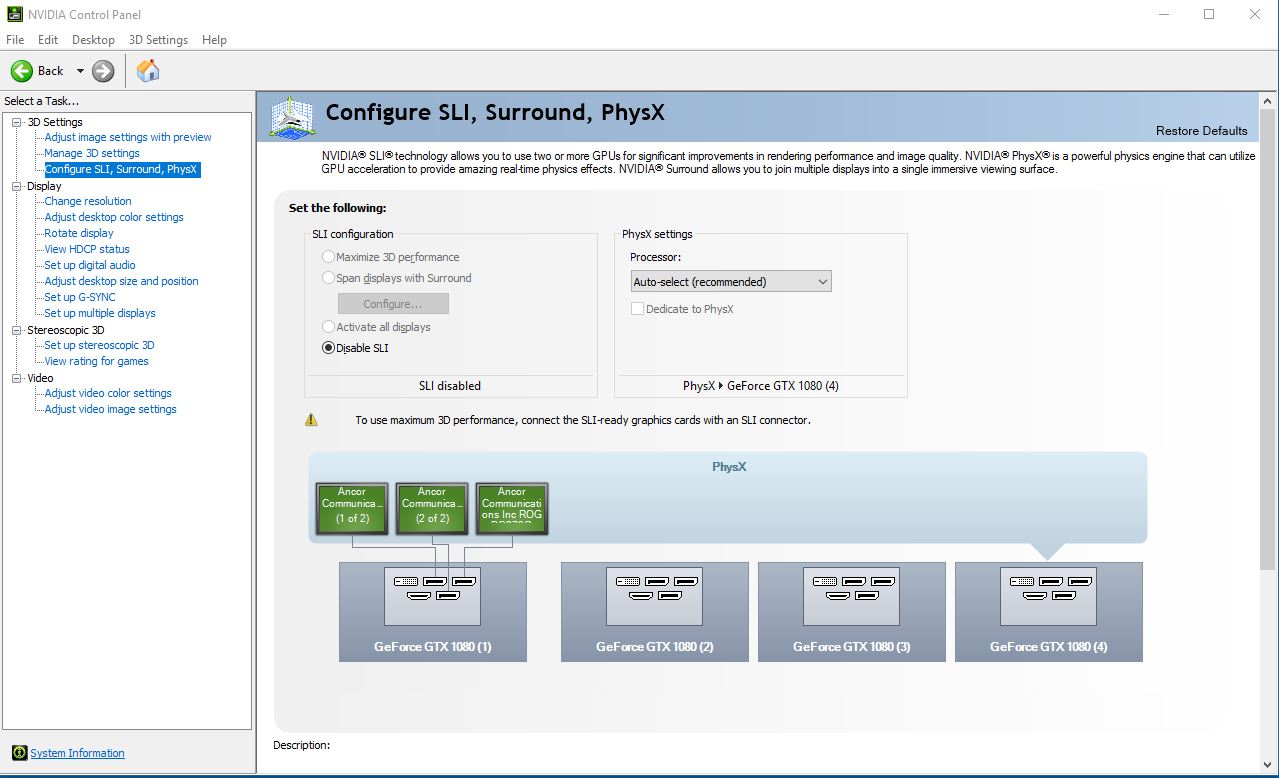Click the 'PhysX ▸ GeForce GTX 1080 (4)' status
The width and height of the screenshot is (1279, 778).
[761, 386]
